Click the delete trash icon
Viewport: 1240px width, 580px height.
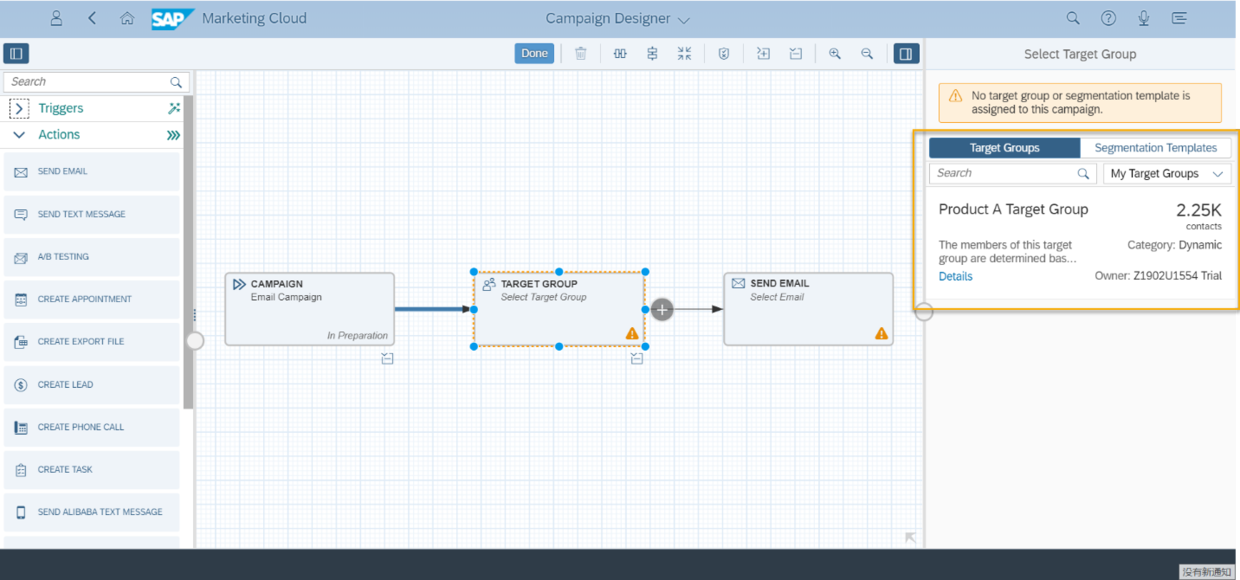tap(580, 53)
